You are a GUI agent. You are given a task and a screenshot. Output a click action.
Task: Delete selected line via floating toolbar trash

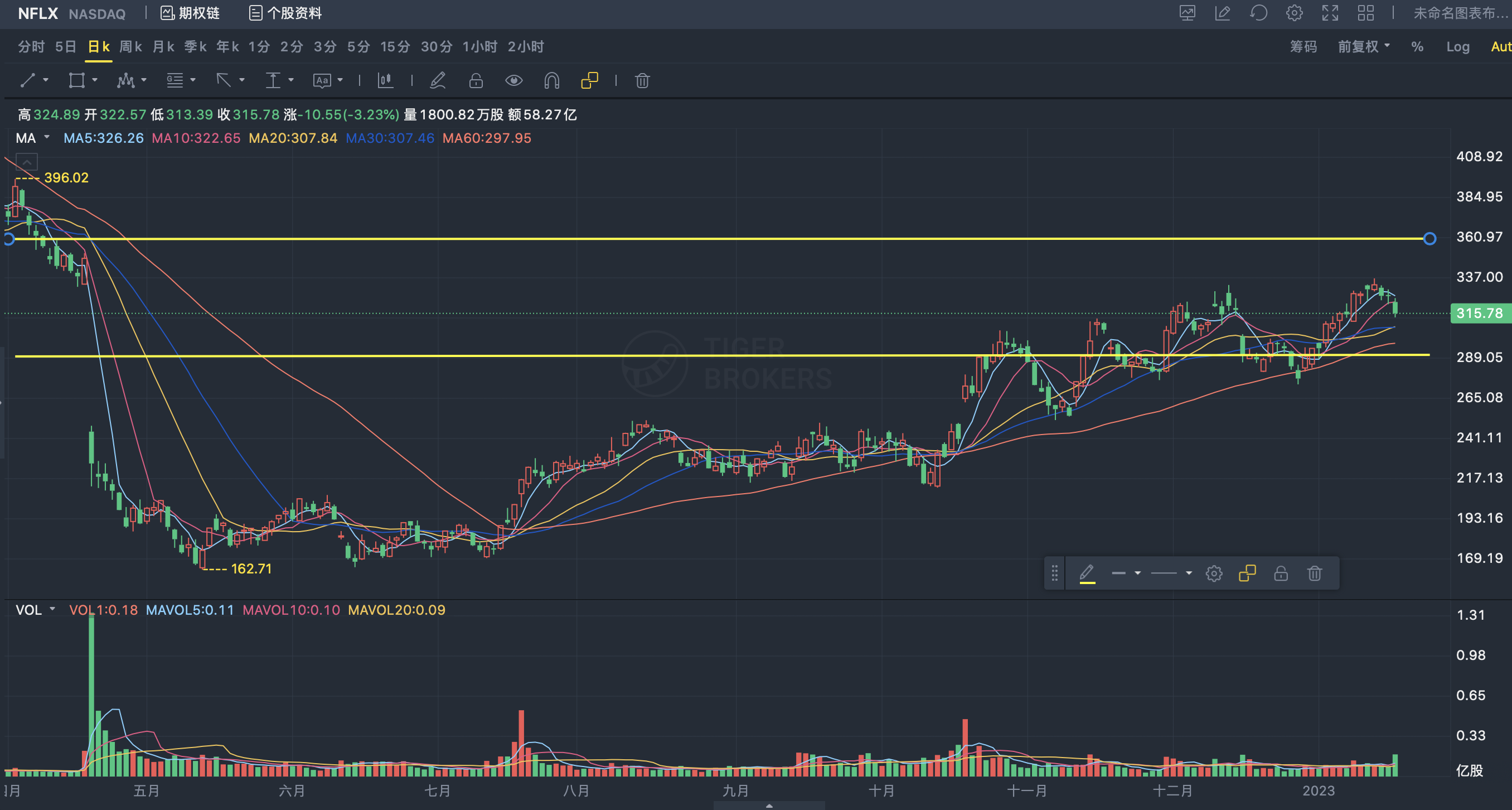click(1315, 573)
